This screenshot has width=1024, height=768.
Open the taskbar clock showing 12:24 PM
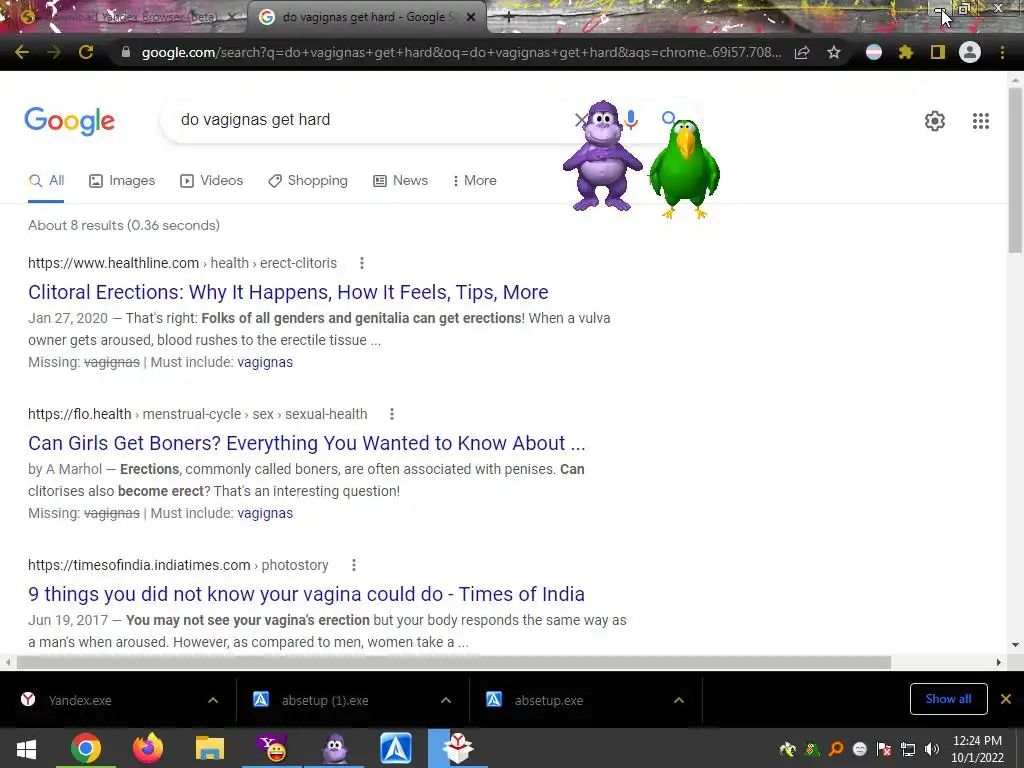(977, 749)
